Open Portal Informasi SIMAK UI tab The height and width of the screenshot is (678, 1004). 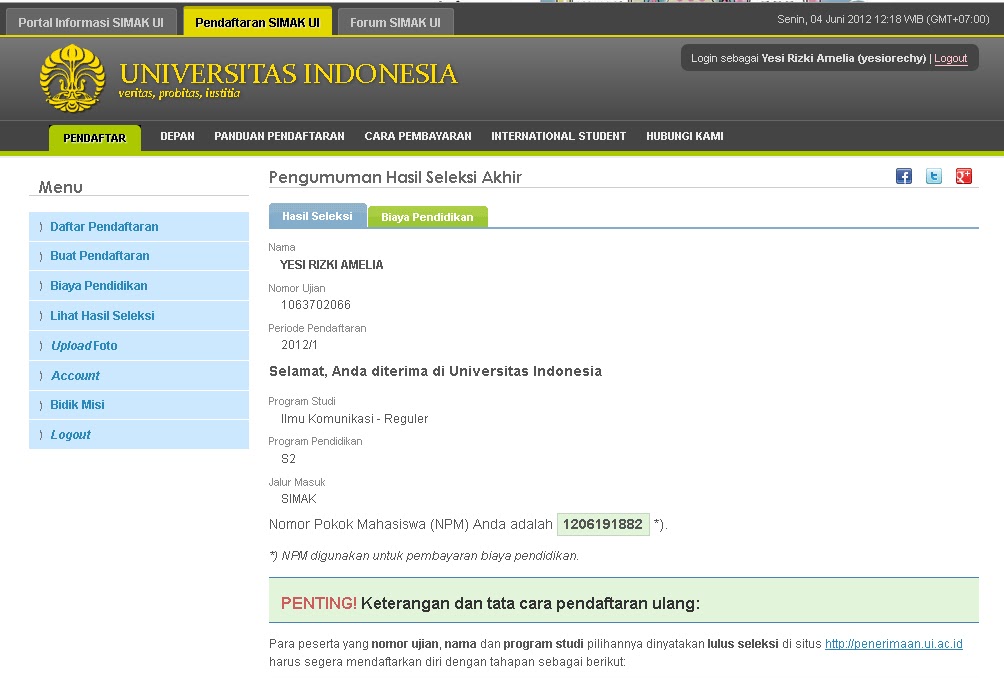(x=91, y=22)
